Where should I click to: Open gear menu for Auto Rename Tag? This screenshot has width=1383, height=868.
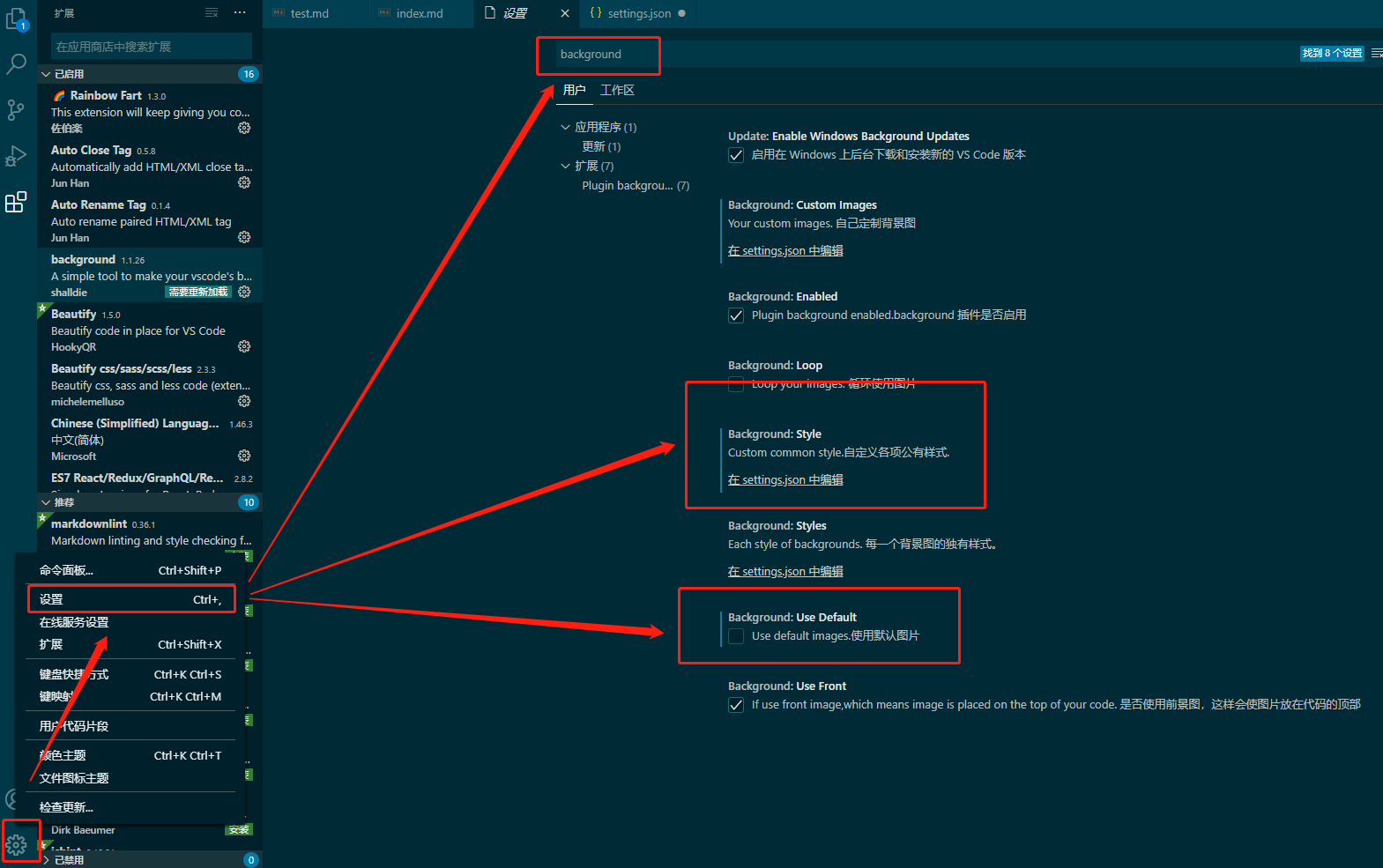pyautogui.click(x=244, y=237)
